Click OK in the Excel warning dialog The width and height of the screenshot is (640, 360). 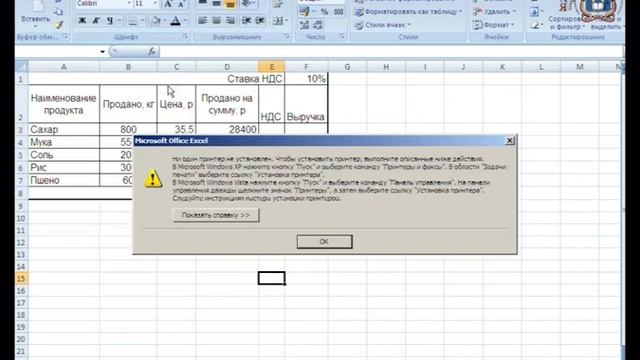pos(324,241)
